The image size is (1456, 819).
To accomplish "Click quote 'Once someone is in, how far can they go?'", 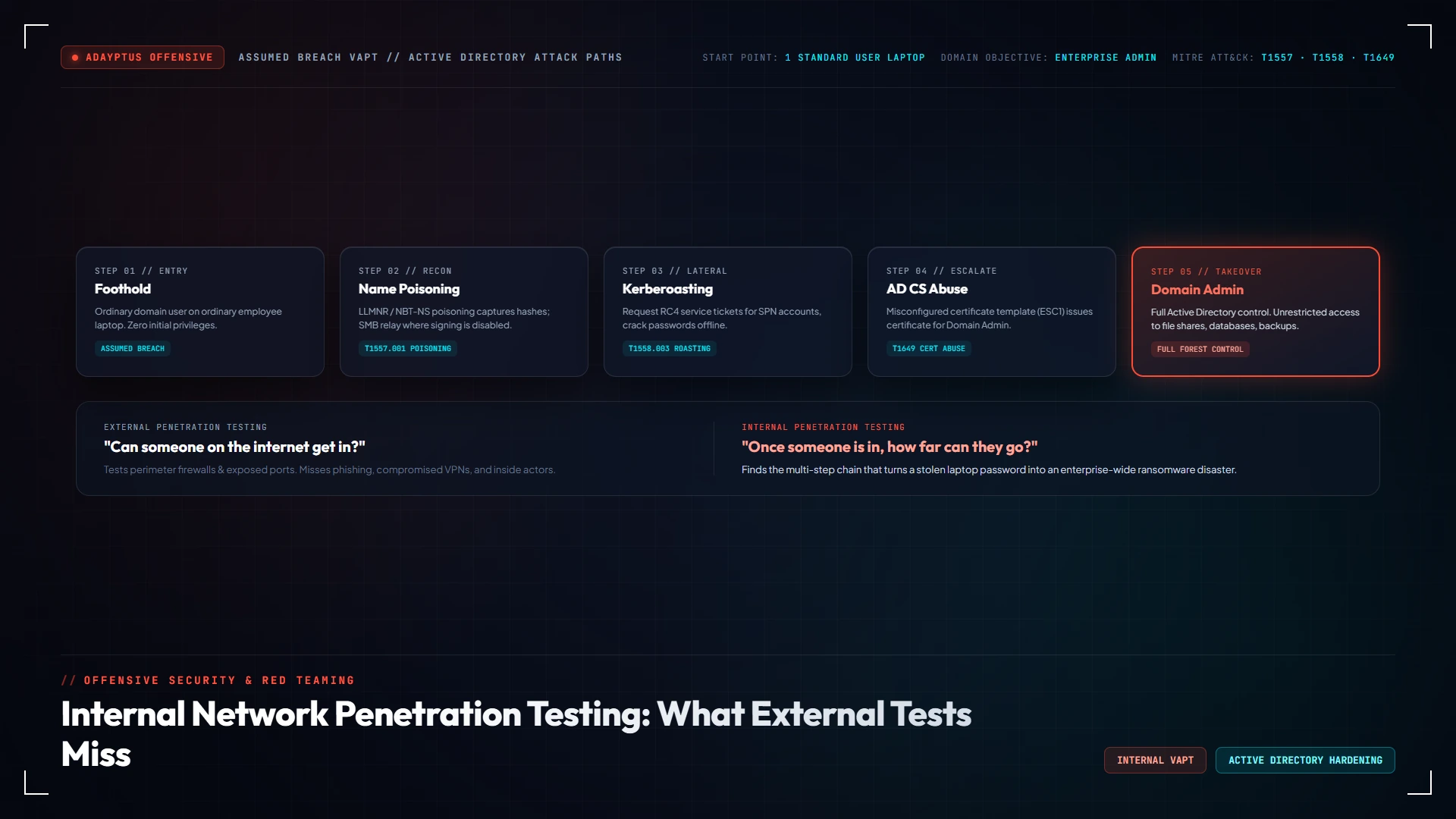I will click(x=890, y=447).
